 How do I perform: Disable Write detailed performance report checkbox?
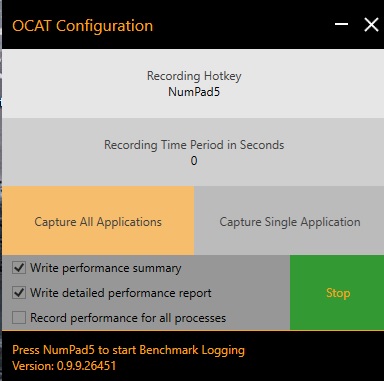(x=19, y=293)
